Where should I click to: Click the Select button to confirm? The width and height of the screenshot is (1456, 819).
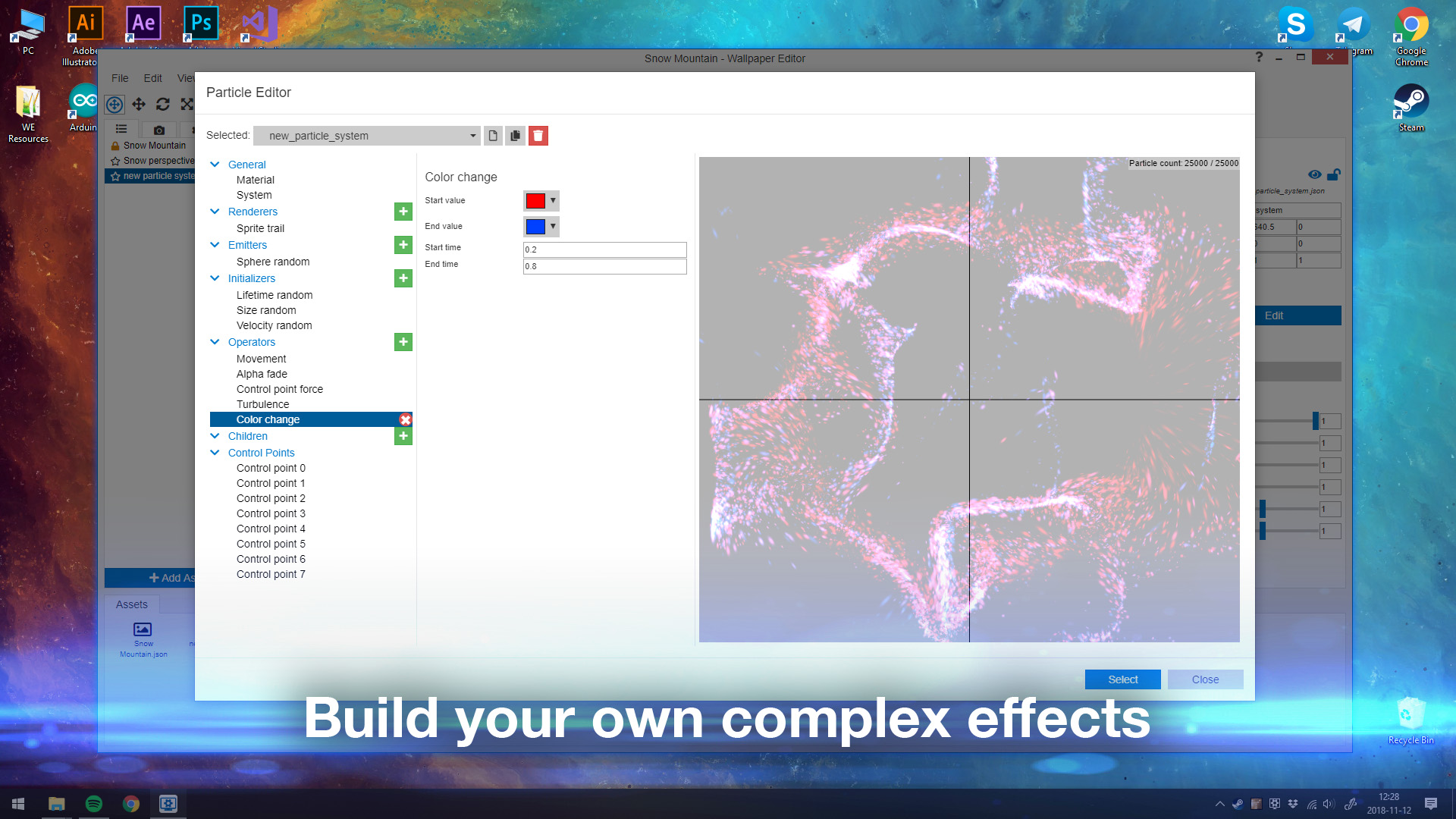pos(1122,679)
